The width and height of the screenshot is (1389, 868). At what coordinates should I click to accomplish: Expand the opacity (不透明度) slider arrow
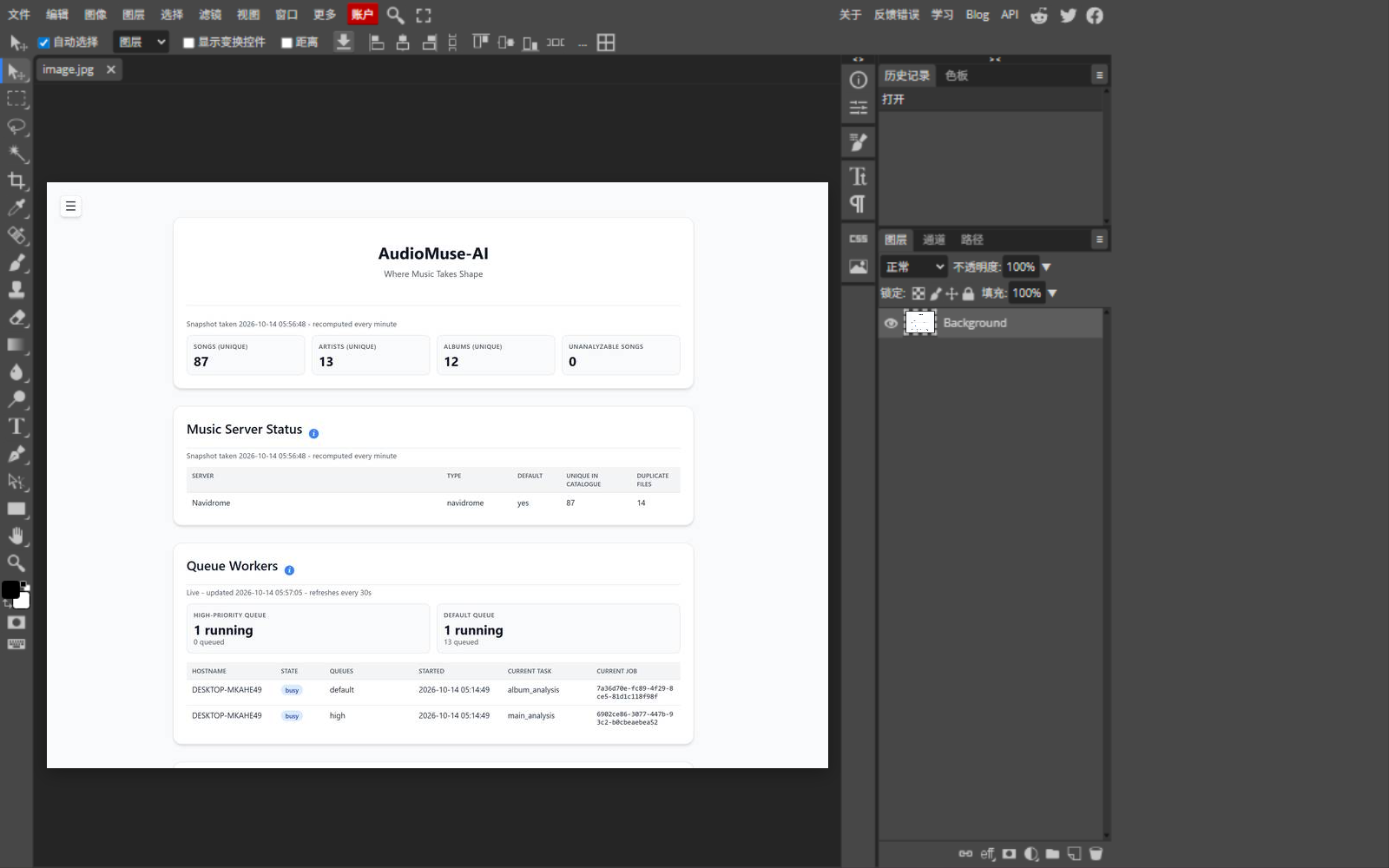pos(1046,267)
